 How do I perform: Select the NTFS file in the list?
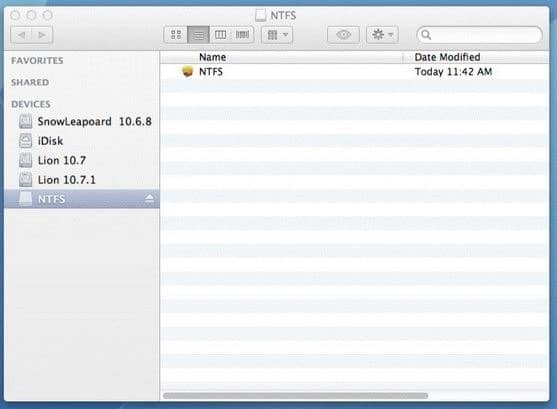point(354,72)
